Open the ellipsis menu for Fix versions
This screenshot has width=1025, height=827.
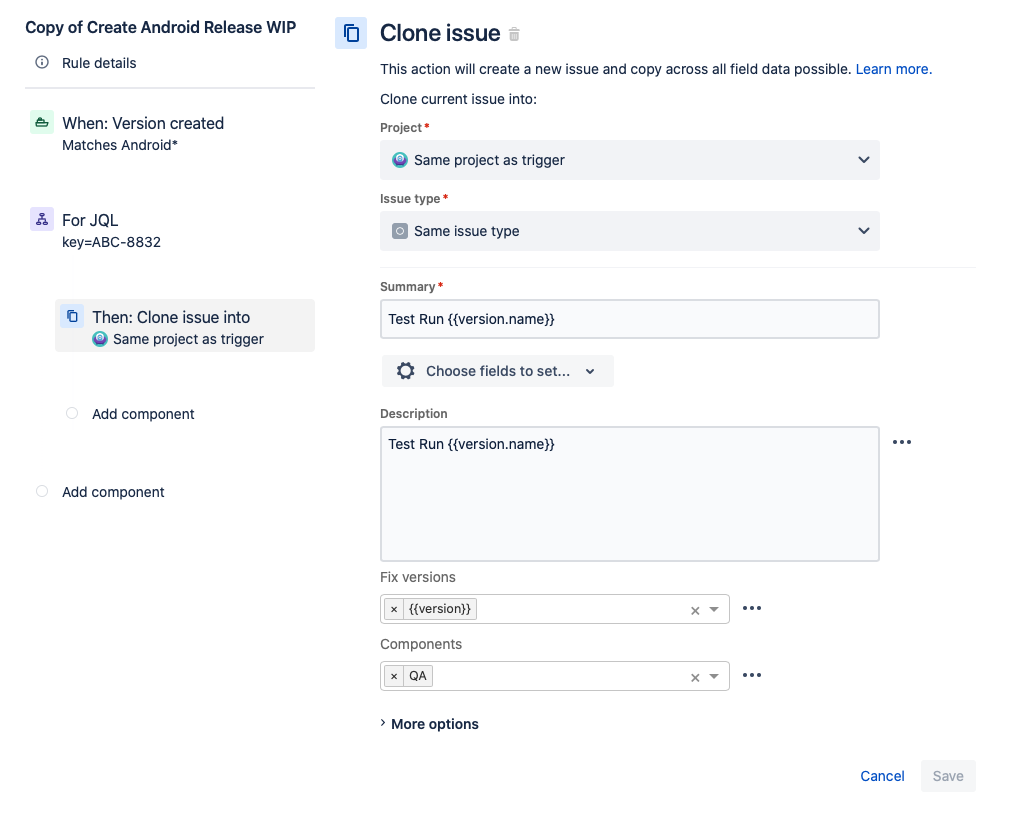[752, 607]
